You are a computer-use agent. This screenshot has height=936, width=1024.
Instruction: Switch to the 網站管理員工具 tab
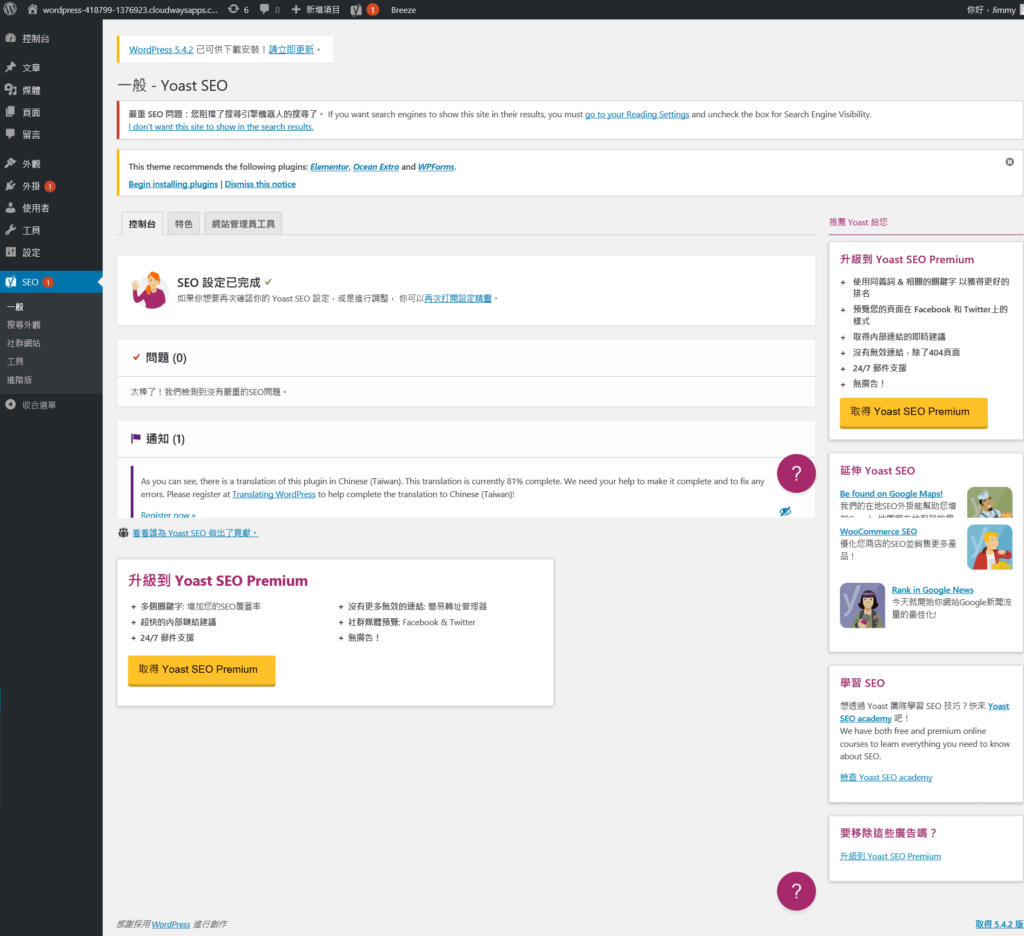243,224
